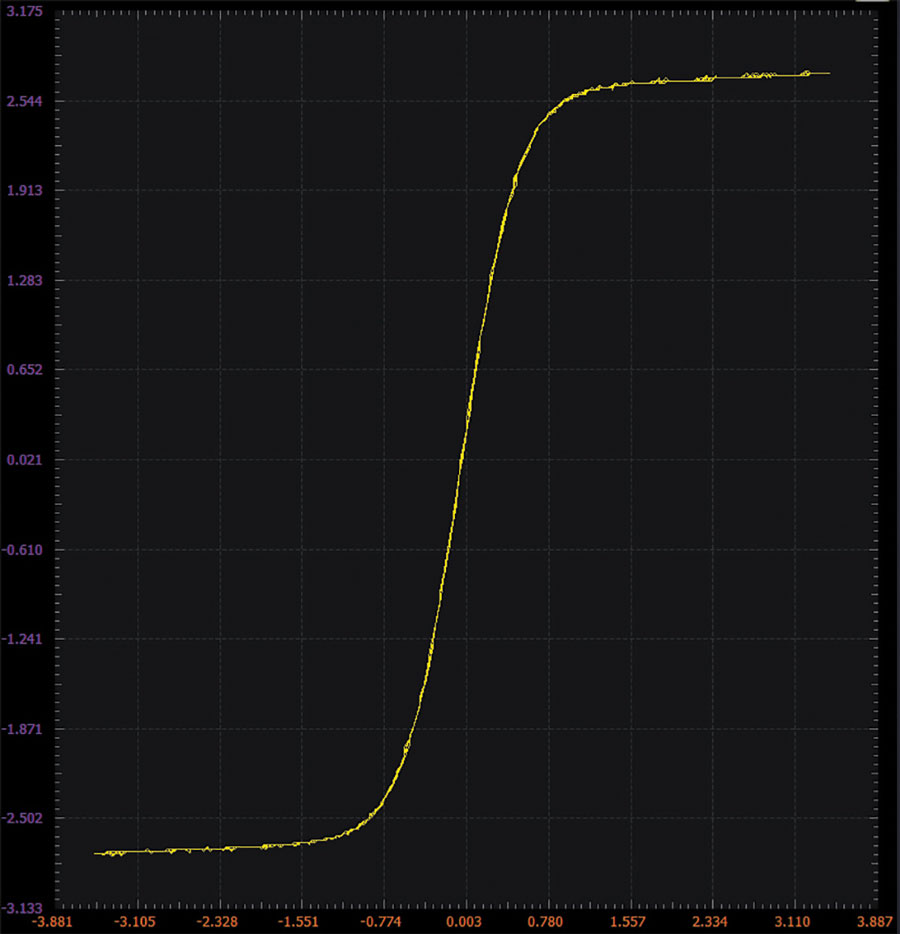Select the 0.780 x-axis label
Screen dimensions: 900x934
coord(546,922)
